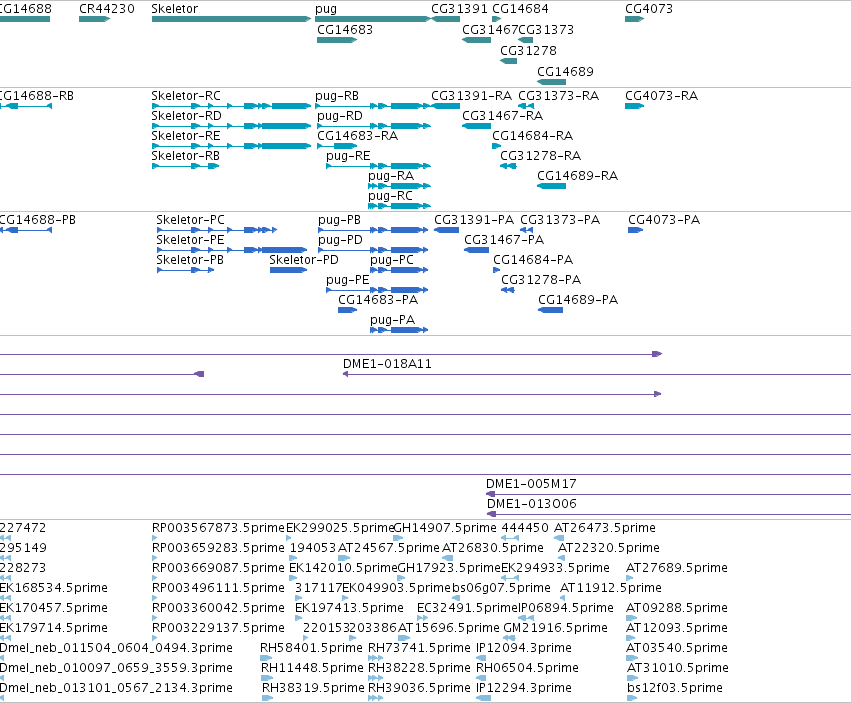Screen dimensions: 851x703
Task: Select the CG31278-RA transcript label
Action: 541,156
